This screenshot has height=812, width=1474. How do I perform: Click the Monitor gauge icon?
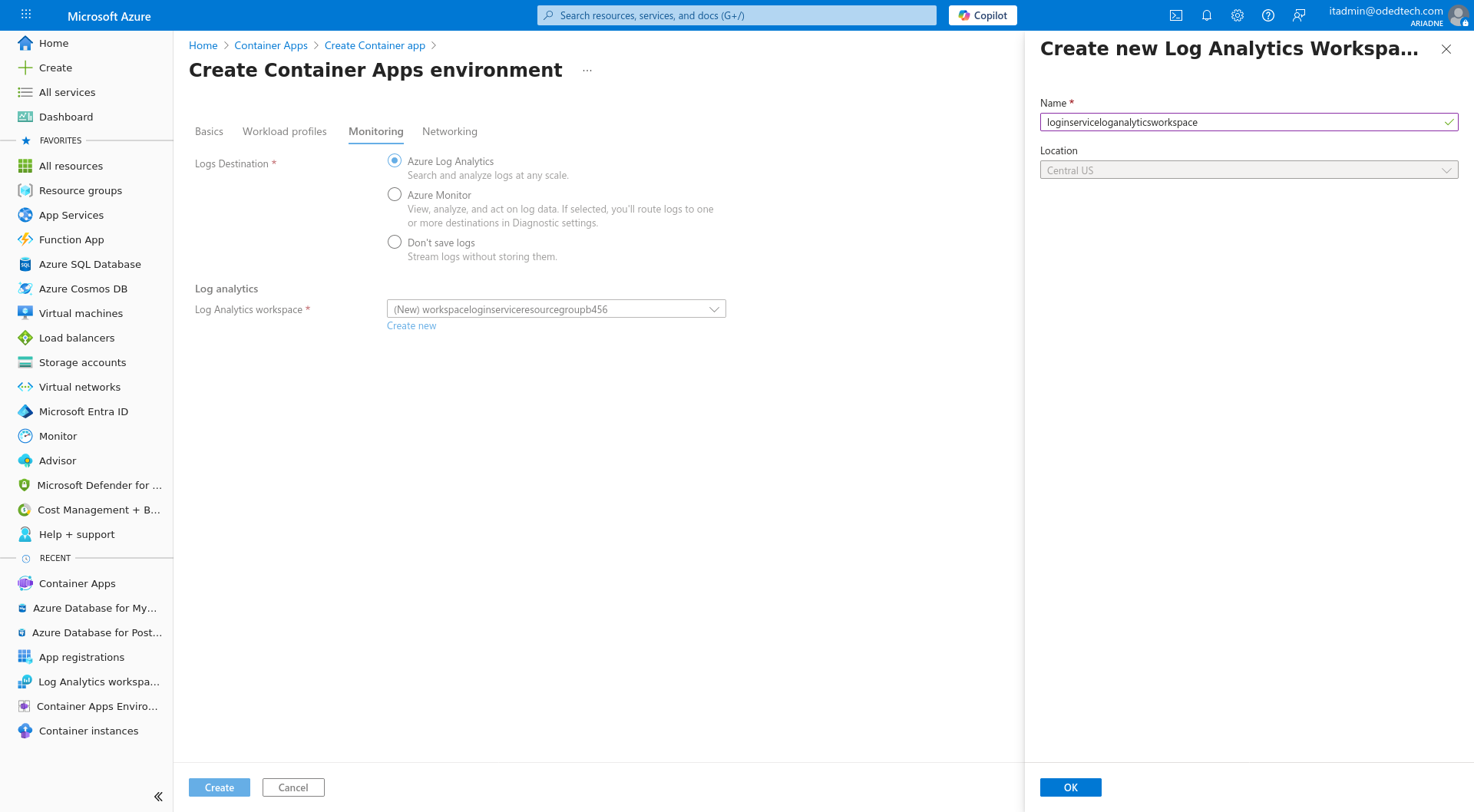pyautogui.click(x=25, y=436)
